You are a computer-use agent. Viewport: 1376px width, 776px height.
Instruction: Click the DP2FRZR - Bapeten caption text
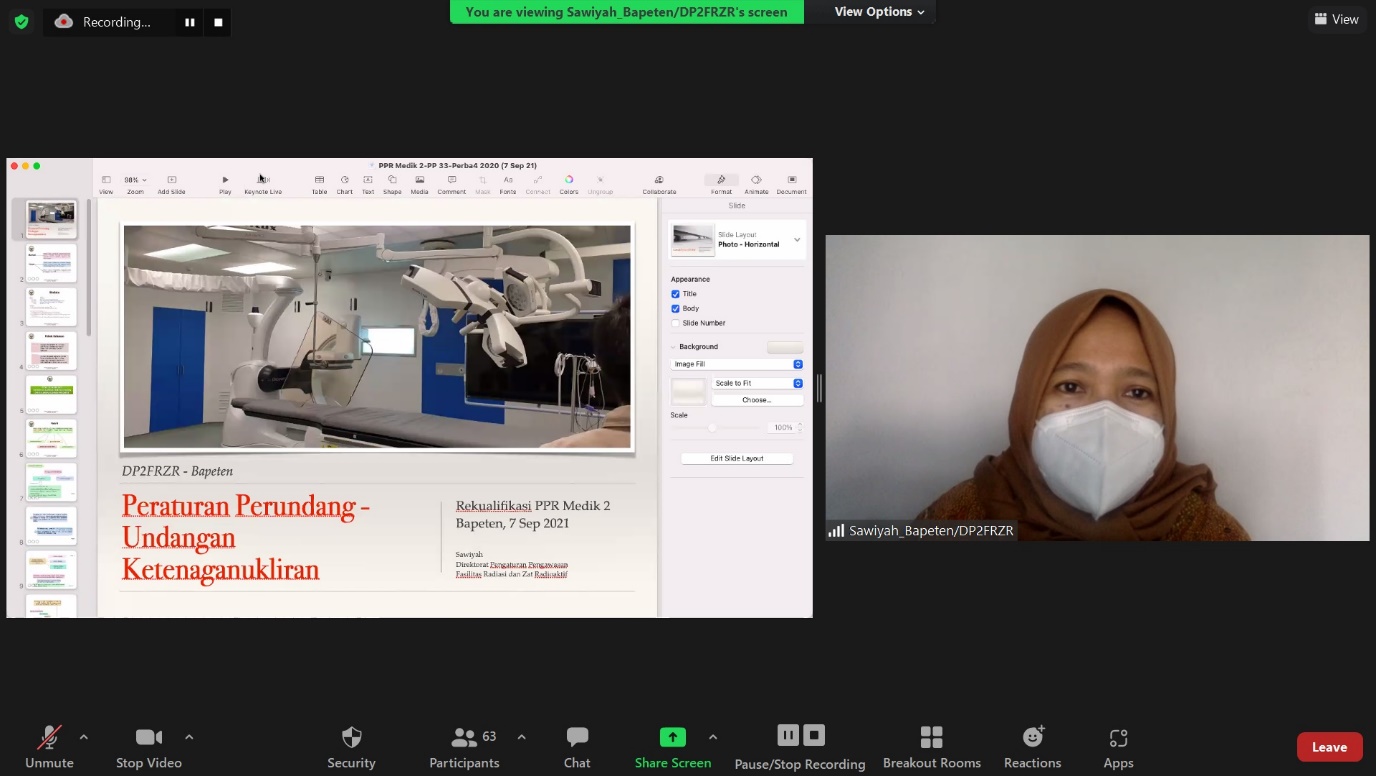[x=177, y=471]
